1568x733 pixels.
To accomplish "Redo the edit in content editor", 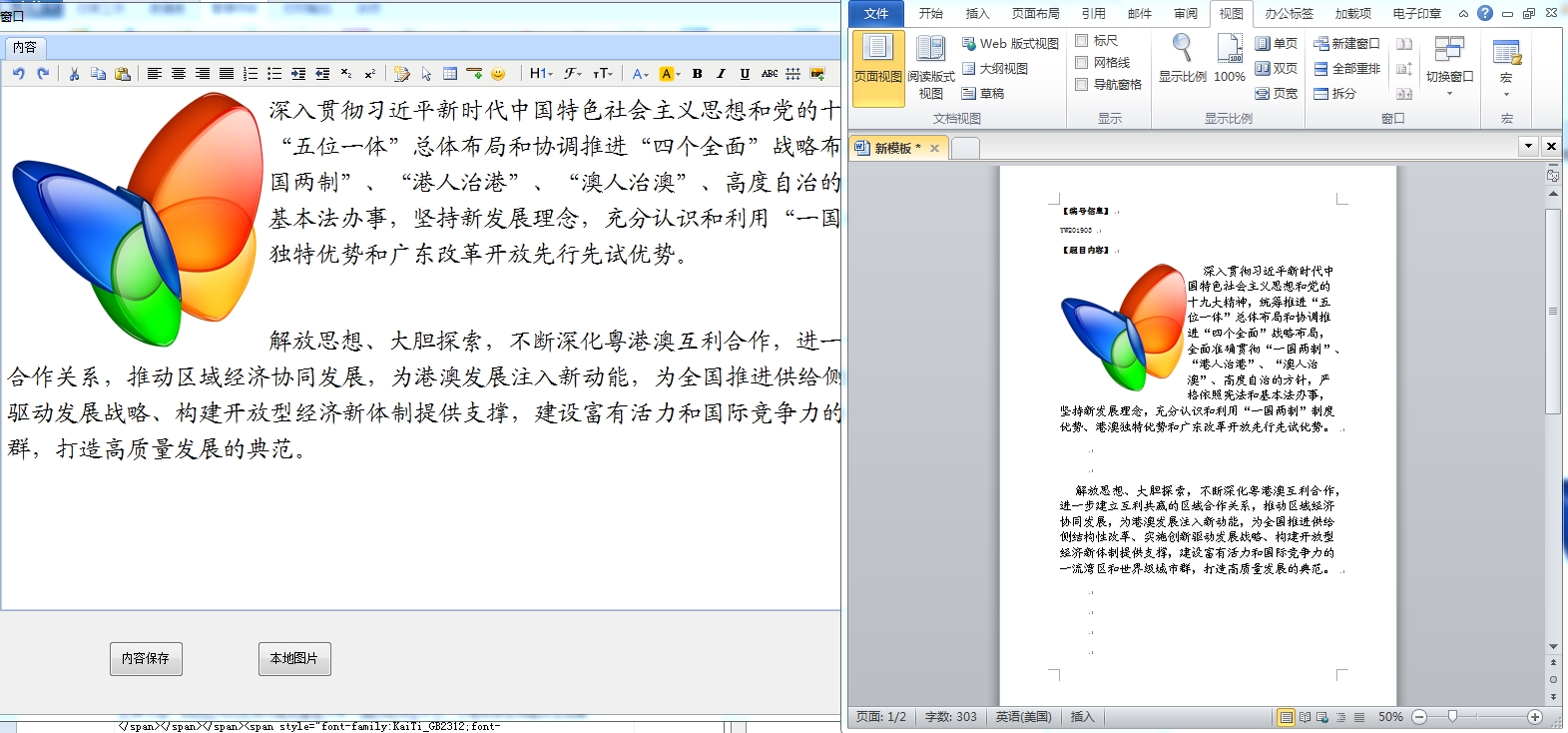I will coord(43,74).
